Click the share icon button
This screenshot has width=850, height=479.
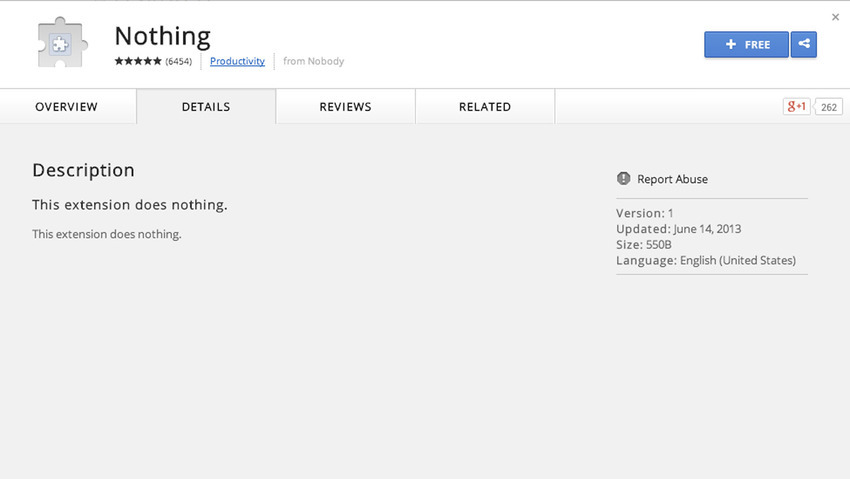(x=803, y=45)
